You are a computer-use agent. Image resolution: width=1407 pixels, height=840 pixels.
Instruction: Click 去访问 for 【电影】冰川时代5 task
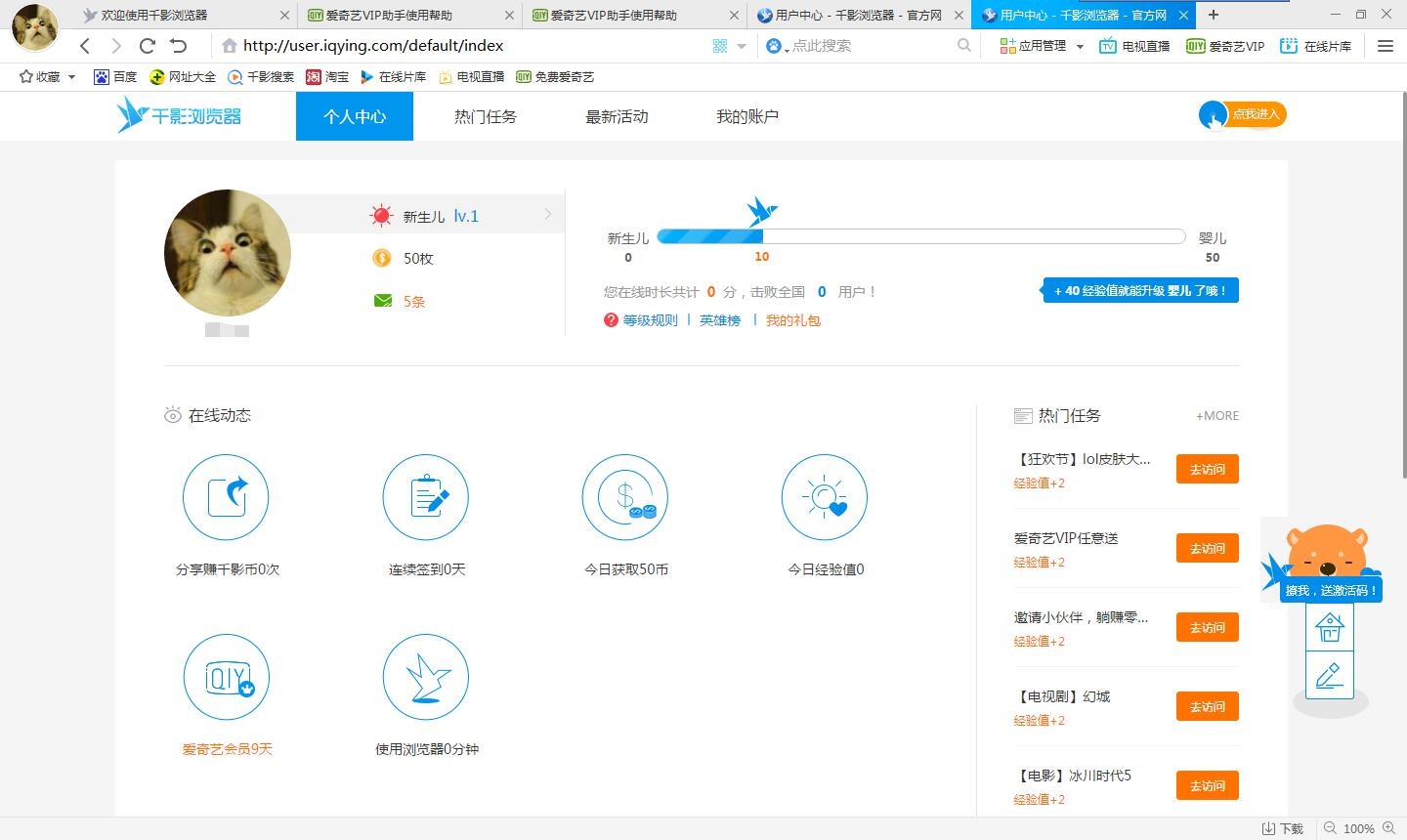tap(1208, 785)
